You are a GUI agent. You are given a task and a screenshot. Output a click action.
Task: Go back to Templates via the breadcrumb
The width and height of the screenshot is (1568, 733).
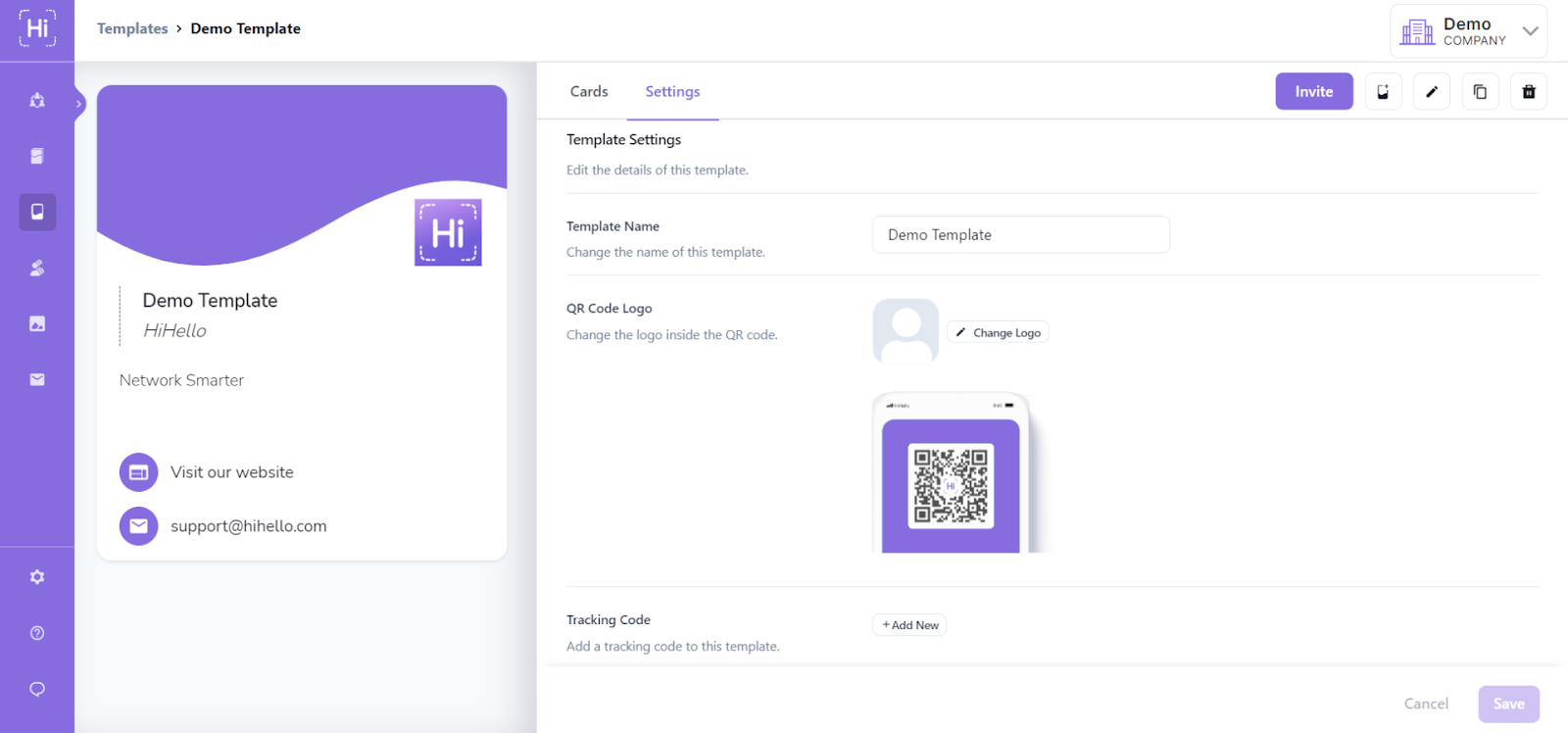pos(132,28)
